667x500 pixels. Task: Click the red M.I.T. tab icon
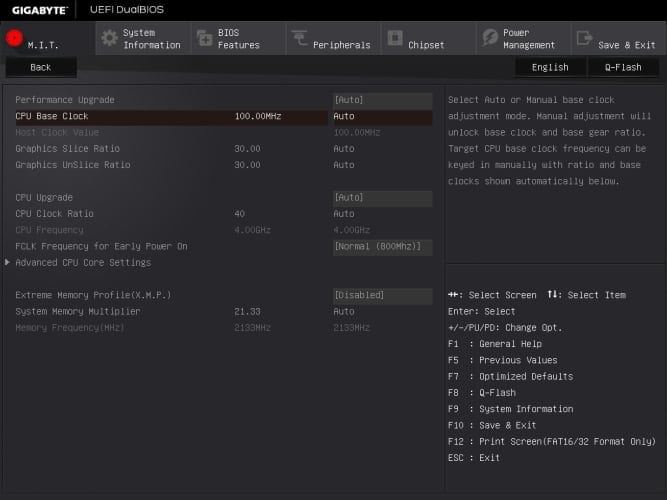(14, 39)
